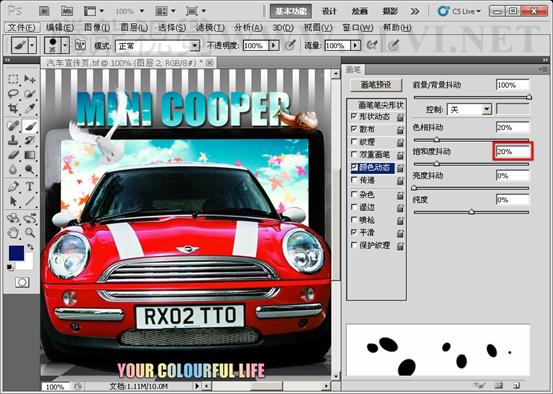
Task: Swap foreground and background colors
Action: click(x=30, y=247)
